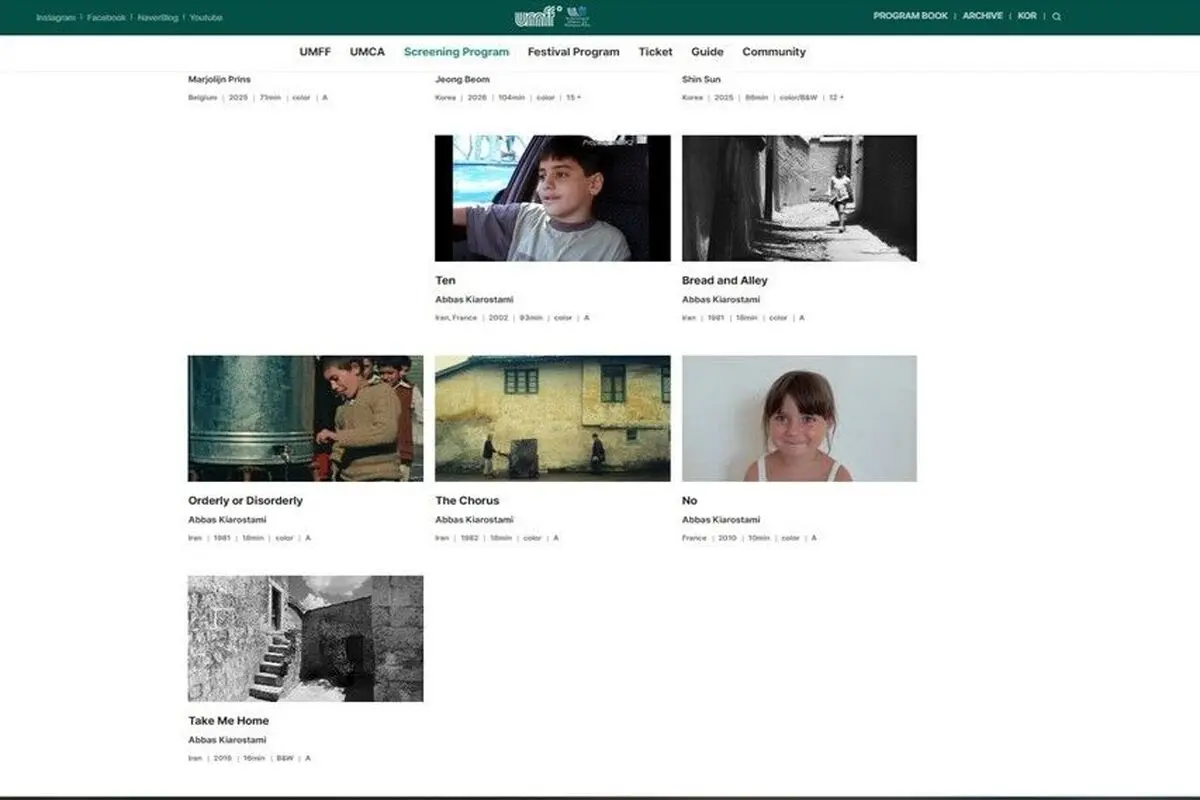
Task: Click Abbas Kiarostami under No
Action: tap(721, 520)
